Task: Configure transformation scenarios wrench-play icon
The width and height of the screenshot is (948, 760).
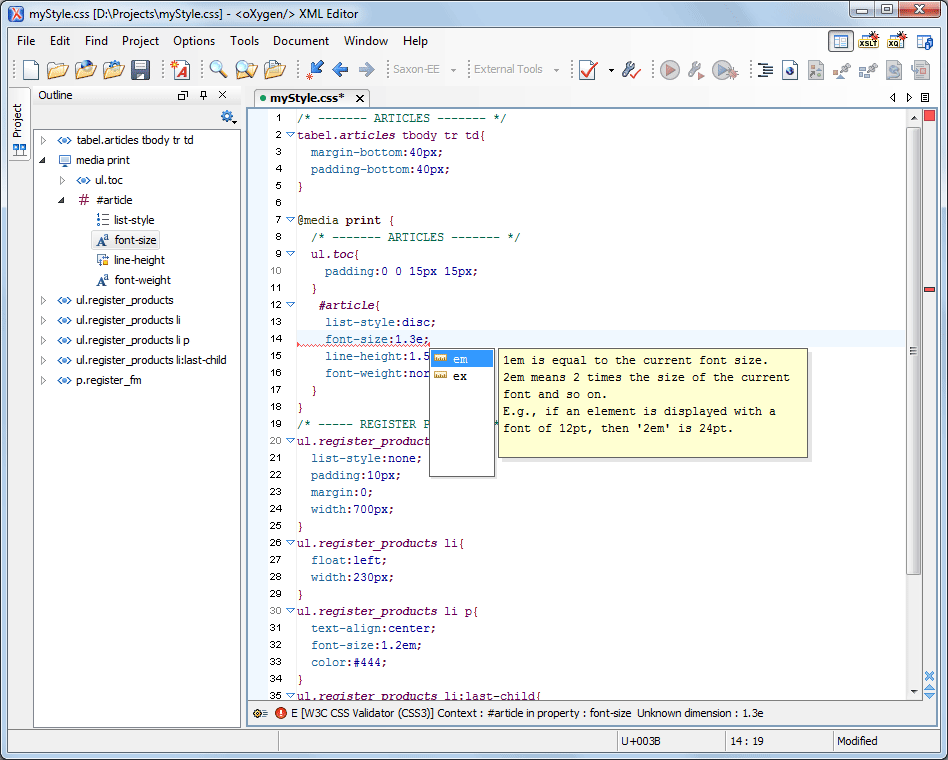Action: (x=695, y=70)
